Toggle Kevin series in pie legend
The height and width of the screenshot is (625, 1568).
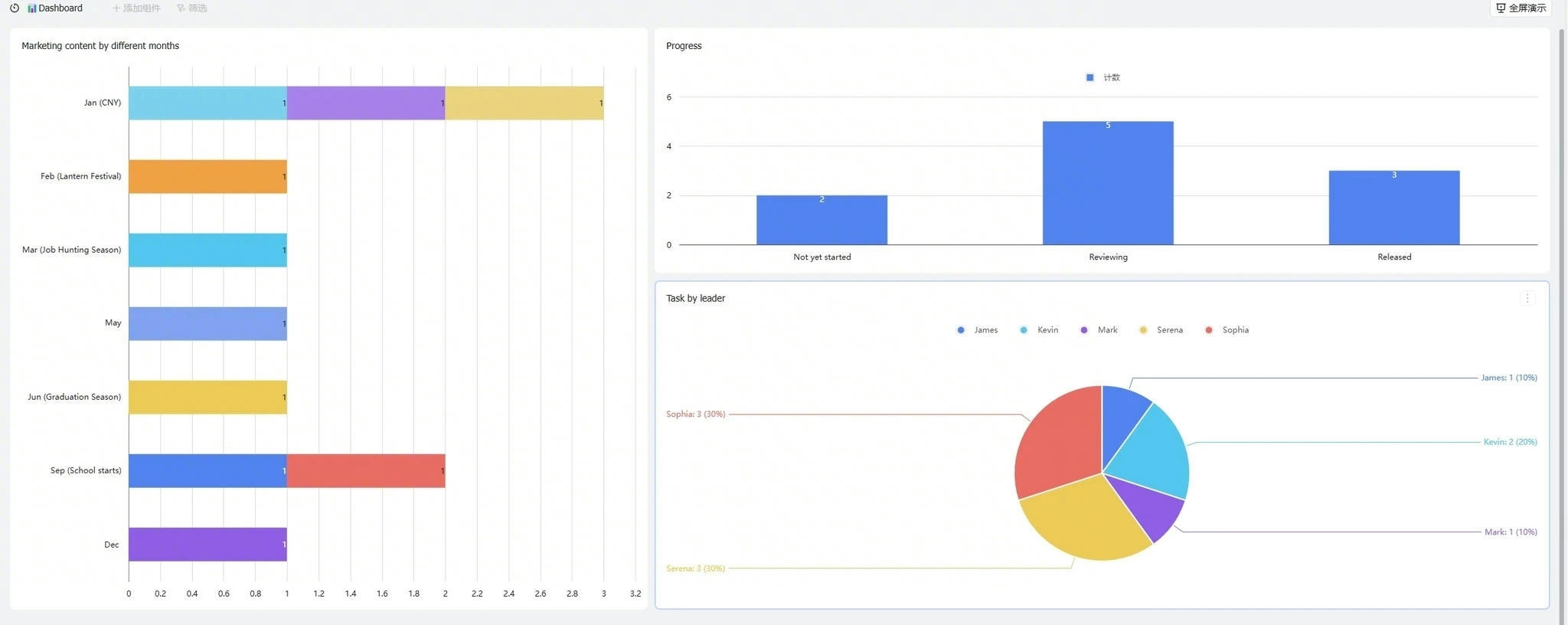[x=1040, y=330]
